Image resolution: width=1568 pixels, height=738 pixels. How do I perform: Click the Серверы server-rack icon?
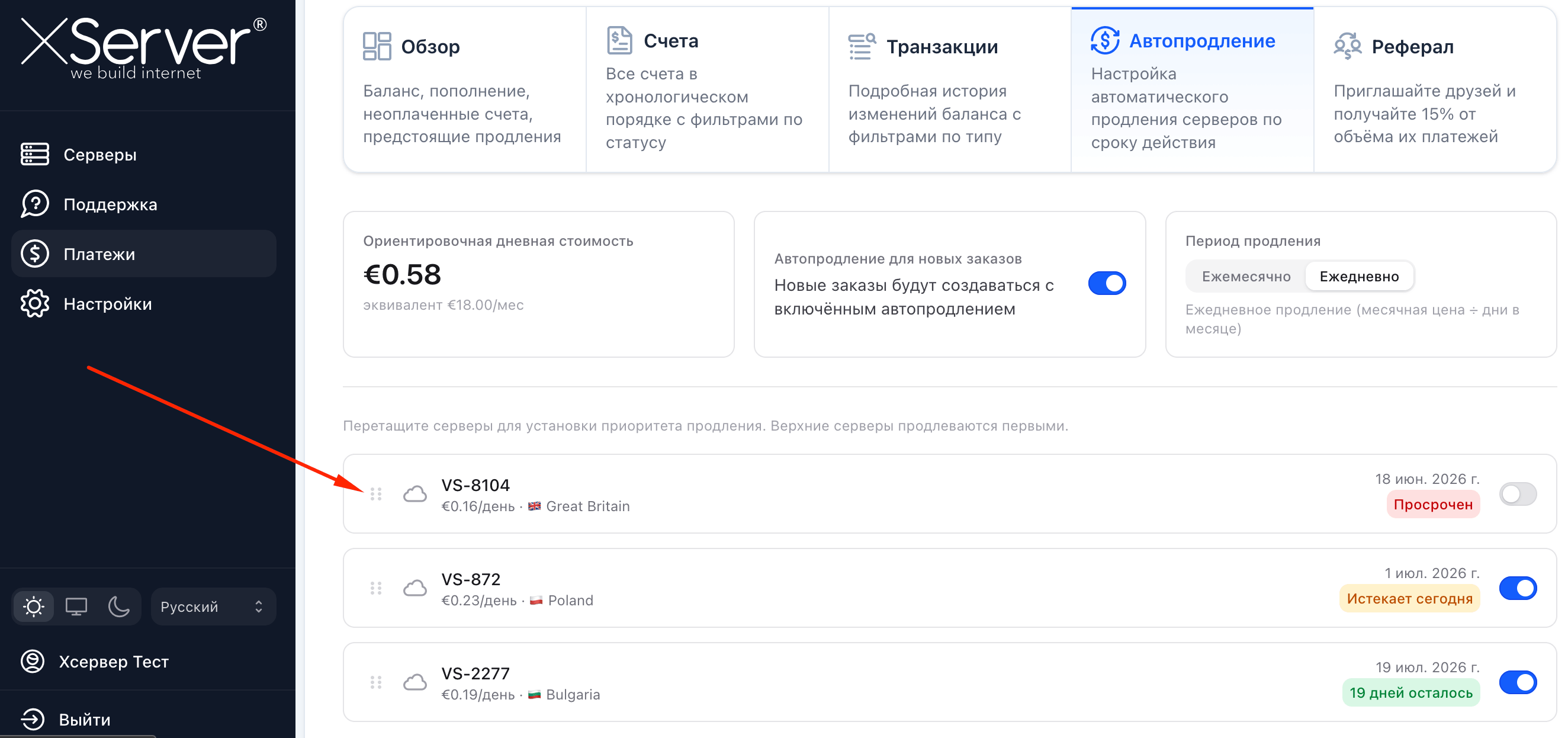pos(35,155)
